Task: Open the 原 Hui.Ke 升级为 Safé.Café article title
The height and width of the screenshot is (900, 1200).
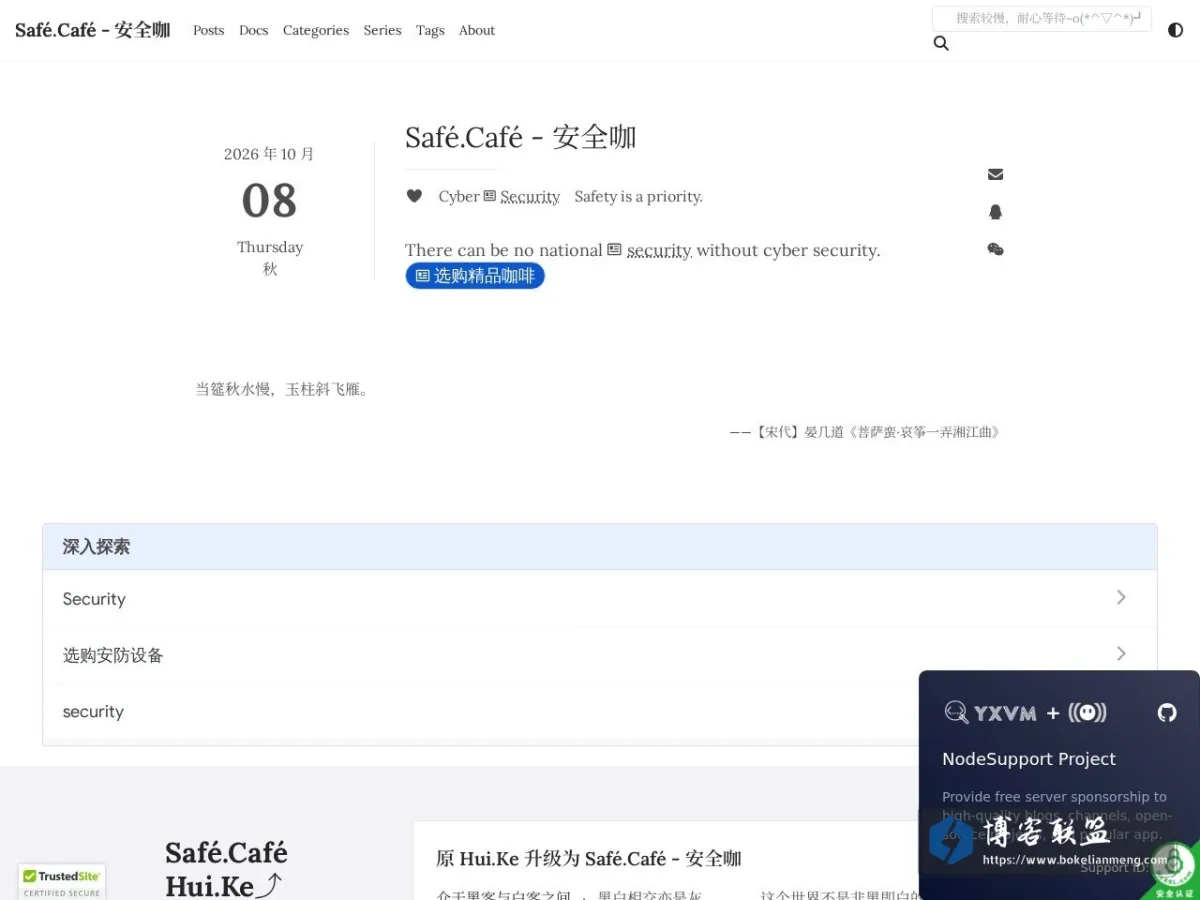Action: [589, 858]
